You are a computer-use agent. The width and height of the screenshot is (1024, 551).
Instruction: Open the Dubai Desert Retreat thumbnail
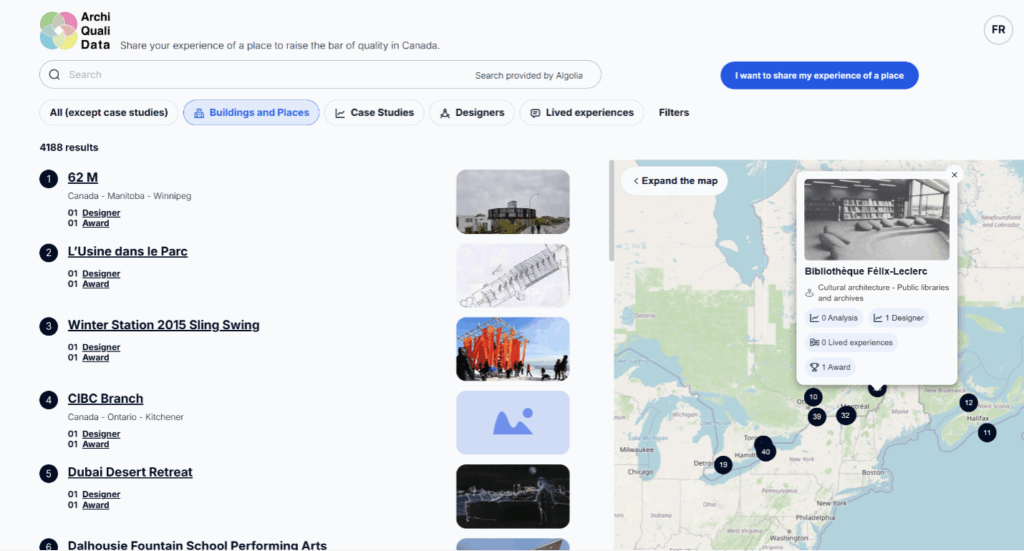(513, 496)
